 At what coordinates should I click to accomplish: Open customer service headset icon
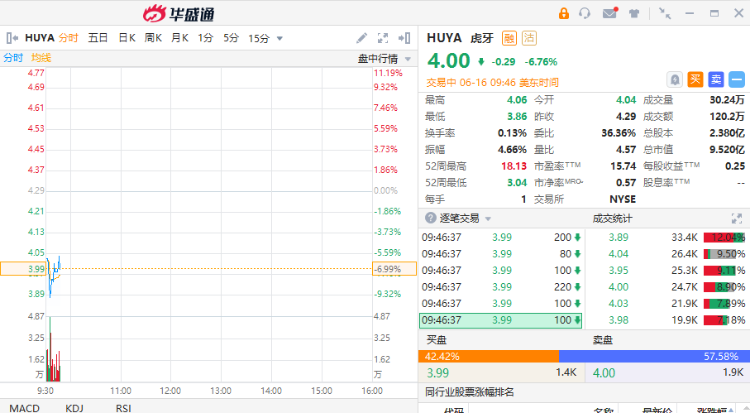[x=587, y=13]
